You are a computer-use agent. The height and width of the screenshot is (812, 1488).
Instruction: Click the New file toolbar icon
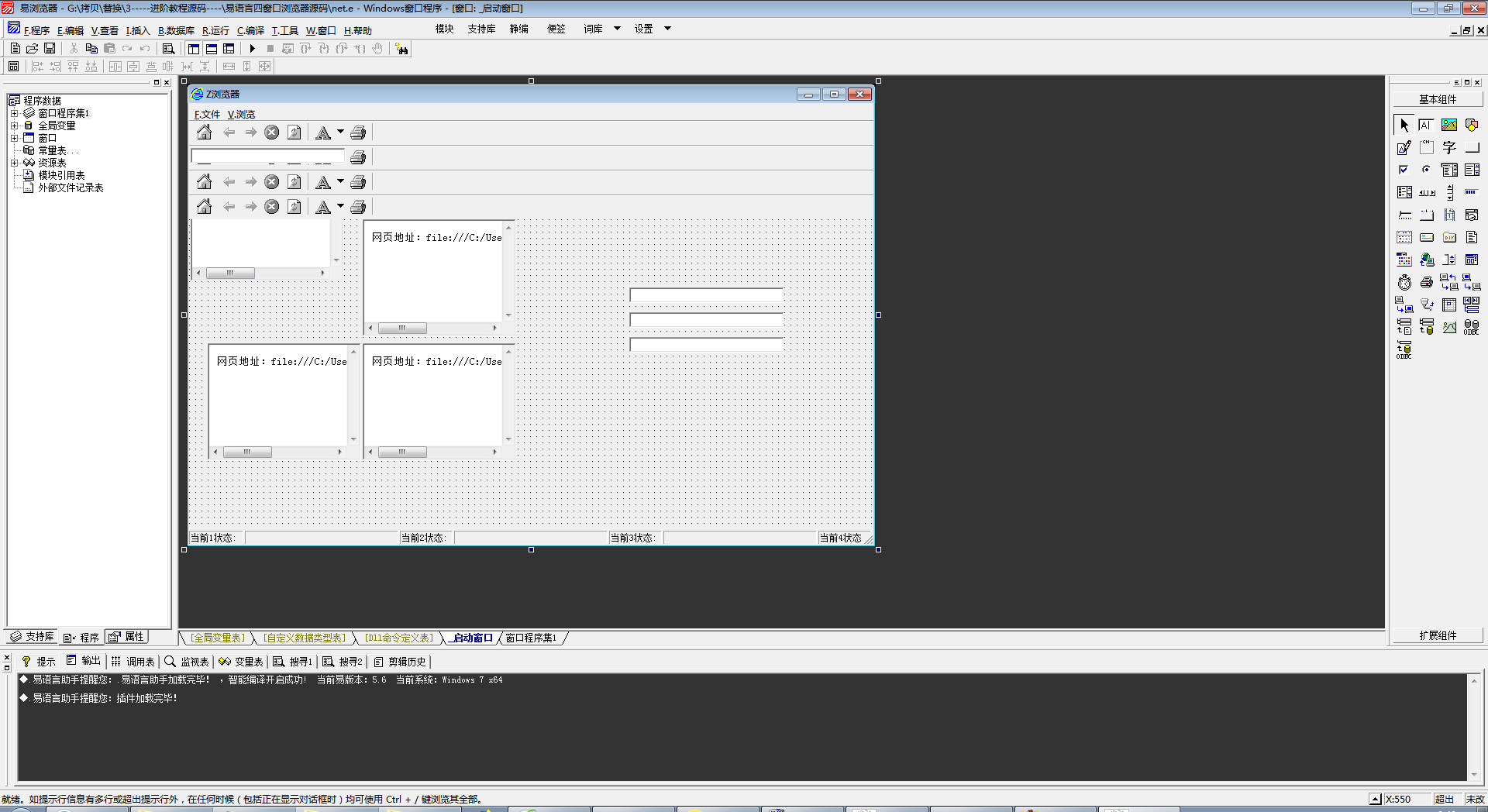15,48
